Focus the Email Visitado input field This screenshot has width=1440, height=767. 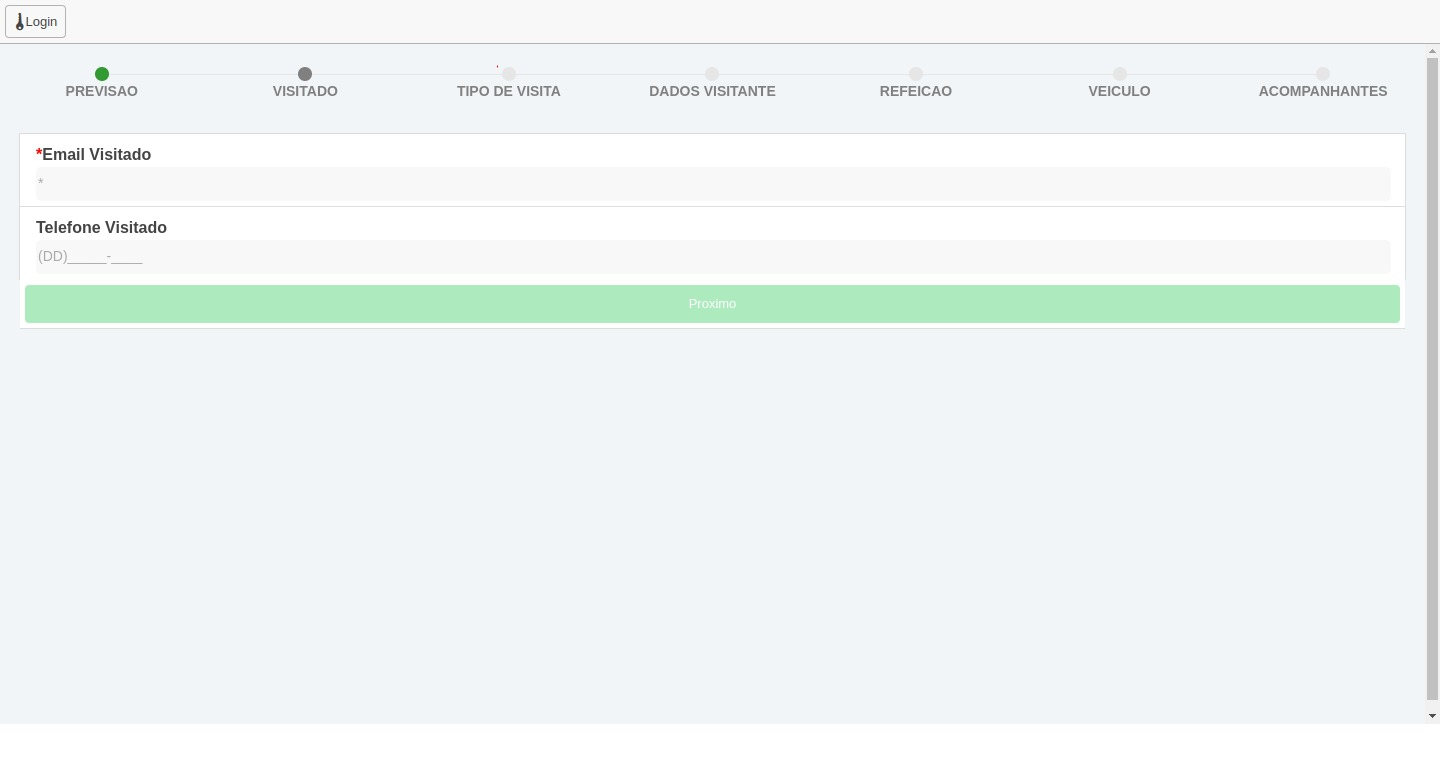click(712, 184)
